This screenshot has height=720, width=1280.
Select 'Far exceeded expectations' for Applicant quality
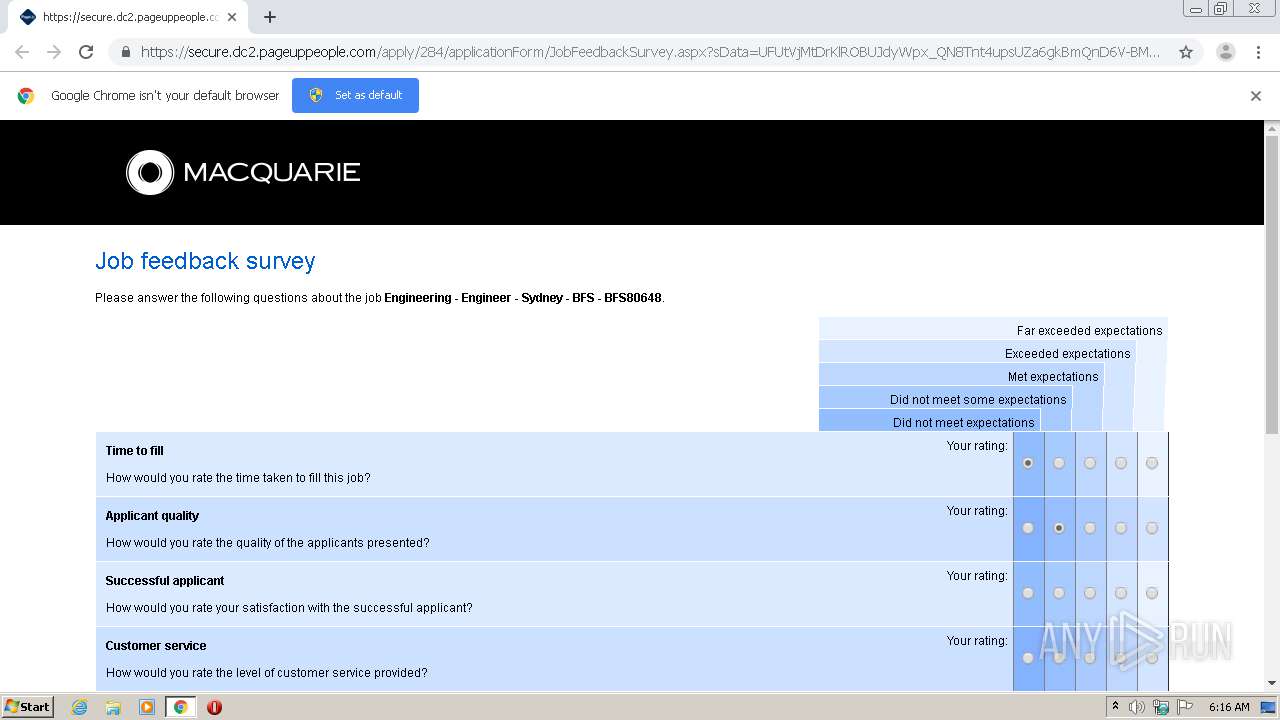1152,528
